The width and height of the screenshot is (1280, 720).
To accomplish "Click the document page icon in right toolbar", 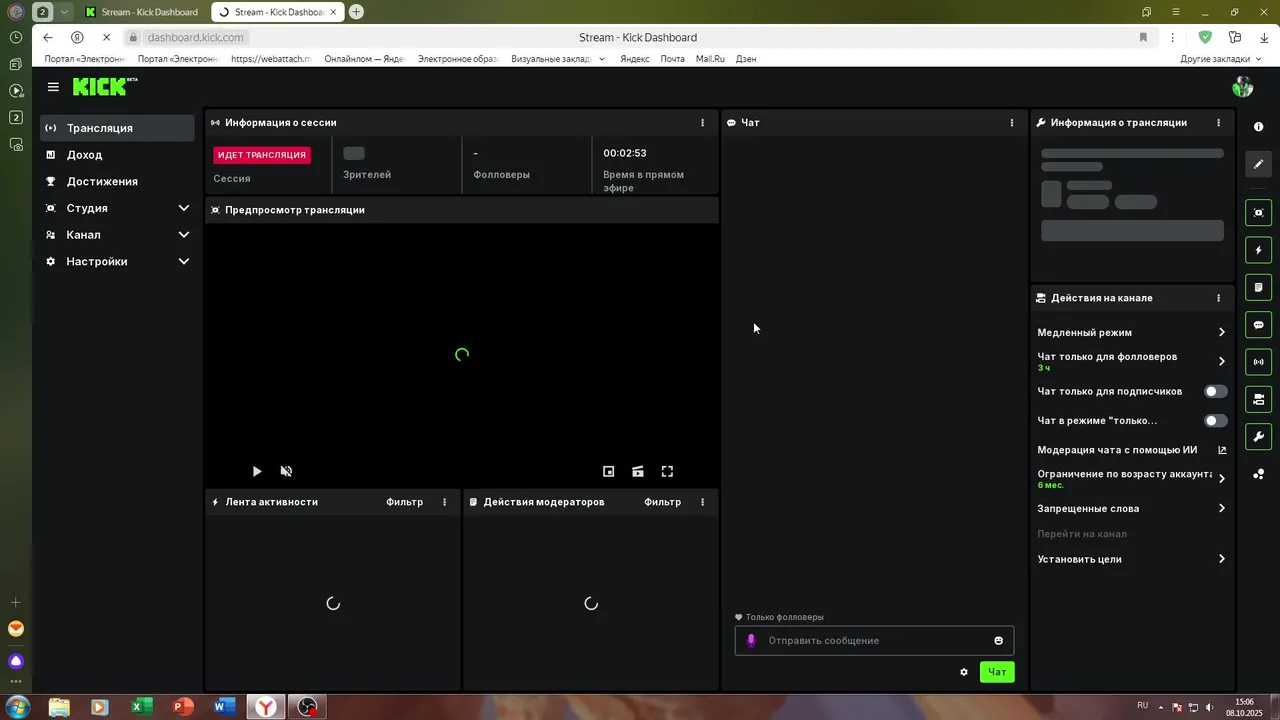I will pos(1259,288).
